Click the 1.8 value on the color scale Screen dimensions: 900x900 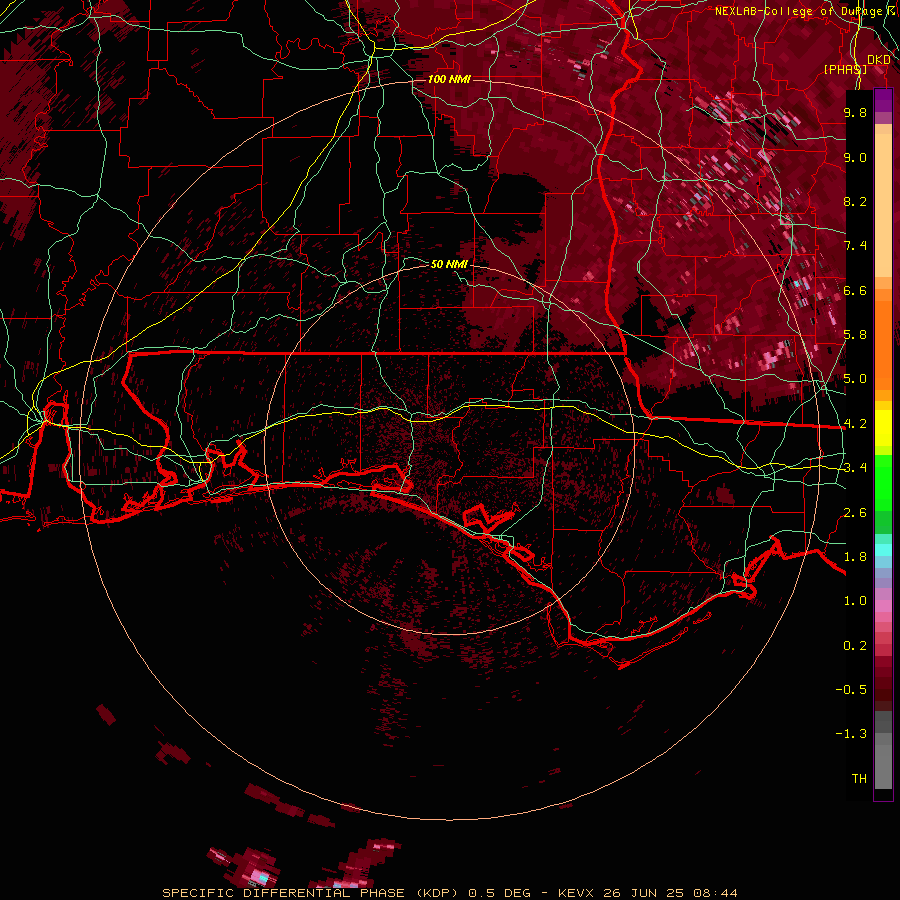[x=855, y=557]
